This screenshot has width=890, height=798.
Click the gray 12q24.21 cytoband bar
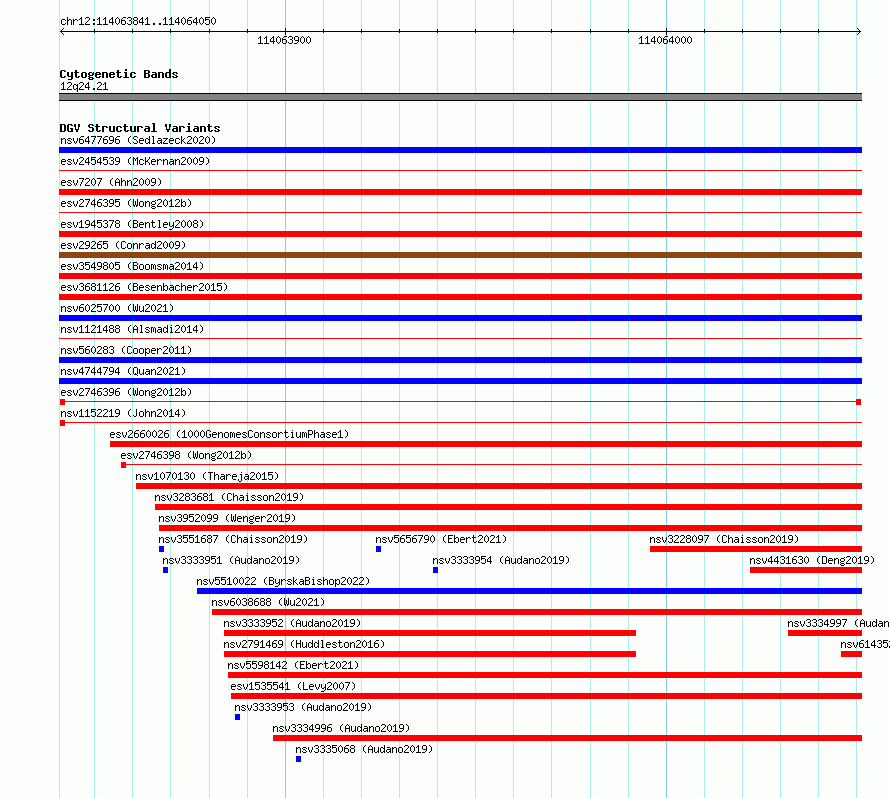460,97
